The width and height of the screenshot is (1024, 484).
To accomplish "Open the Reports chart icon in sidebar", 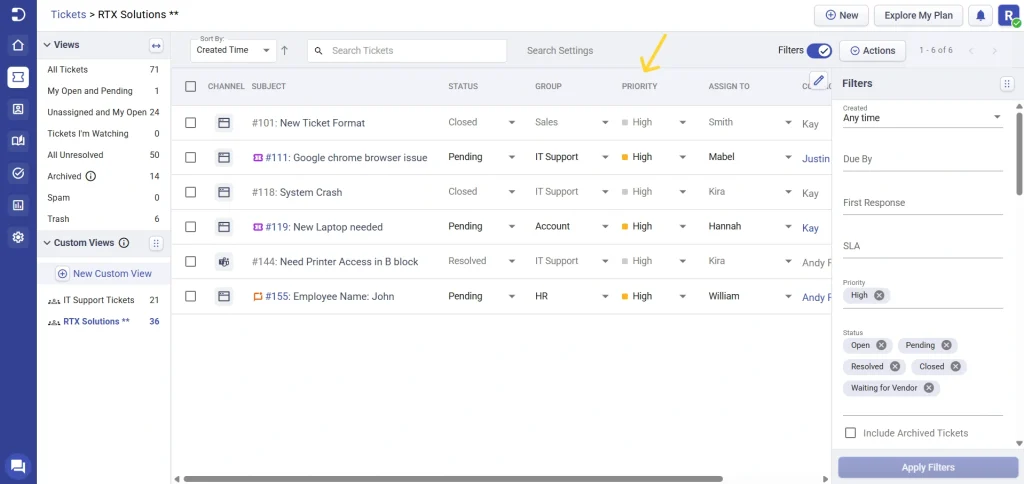I will [x=18, y=205].
